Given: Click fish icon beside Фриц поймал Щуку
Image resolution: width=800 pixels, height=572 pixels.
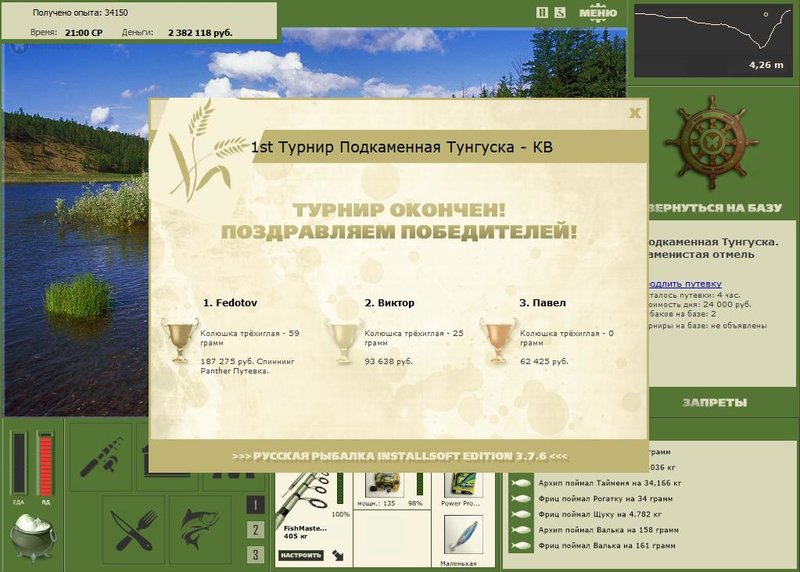Looking at the screenshot, I should [x=521, y=514].
